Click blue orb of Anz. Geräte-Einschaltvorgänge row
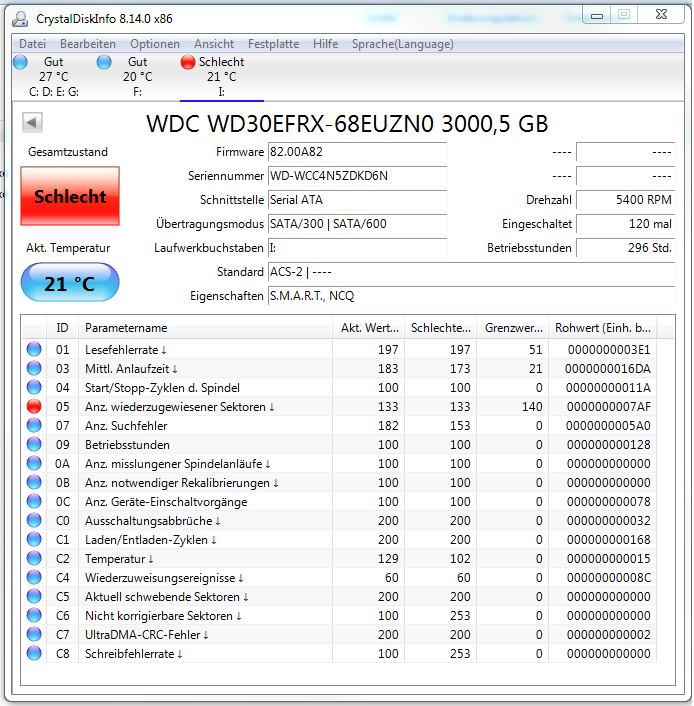Viewport: 694px width, 706px height. pyautogui.click(x=34, y=501)
